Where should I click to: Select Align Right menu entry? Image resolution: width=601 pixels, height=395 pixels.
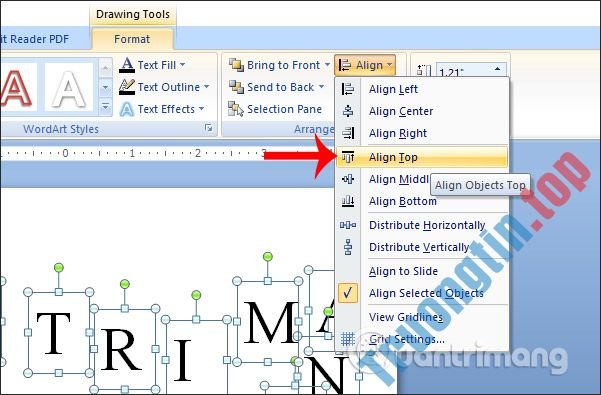click(422, 133)
